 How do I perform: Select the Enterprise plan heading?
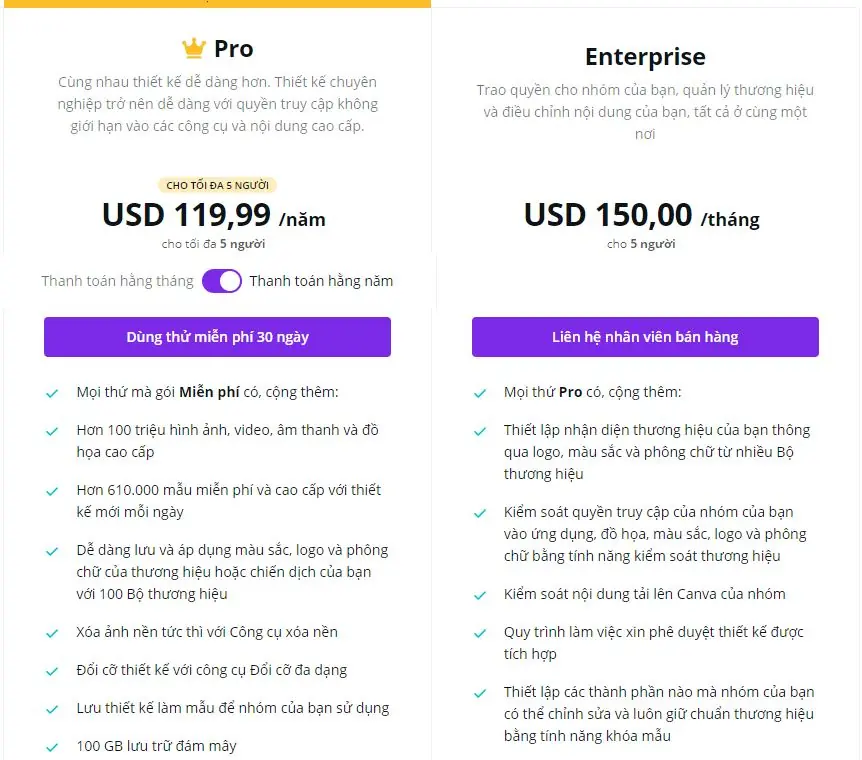[645, 57]
